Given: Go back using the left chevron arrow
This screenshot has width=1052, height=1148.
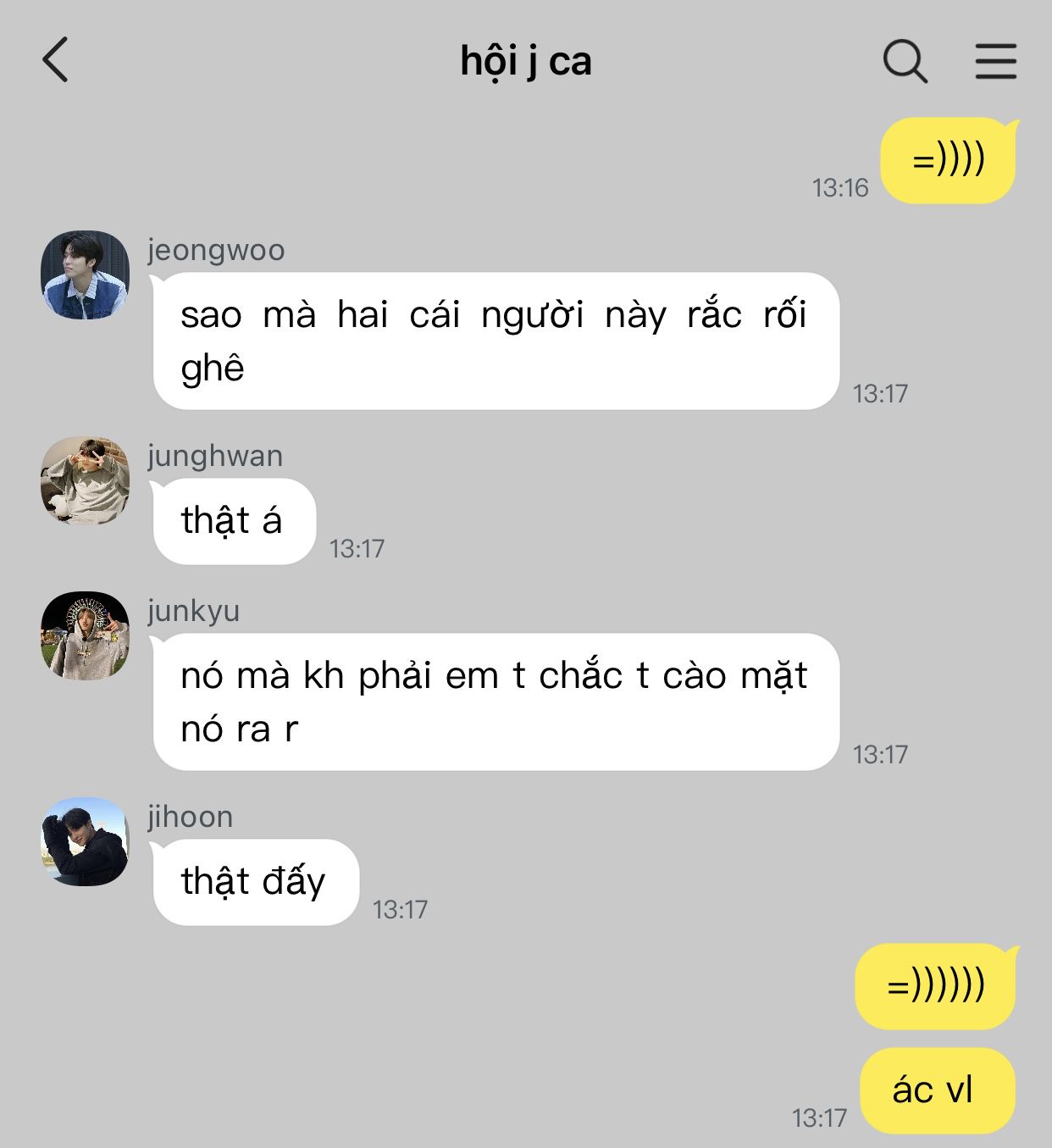Looking at the screenshot, I should [x=55, y=60].
